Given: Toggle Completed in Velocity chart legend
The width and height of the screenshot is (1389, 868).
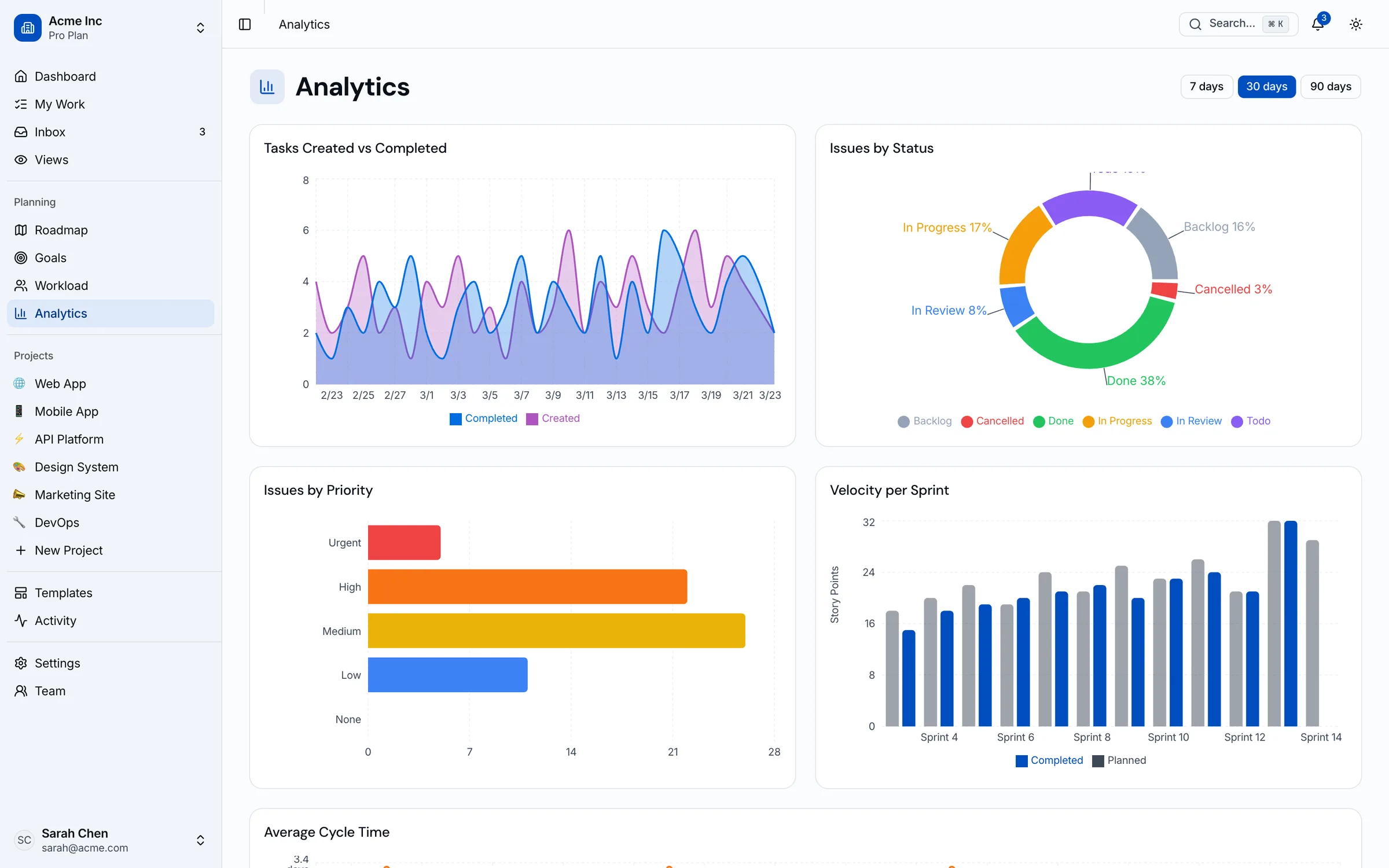Looking at the screenshot, I should click(x=1049, y=760).
